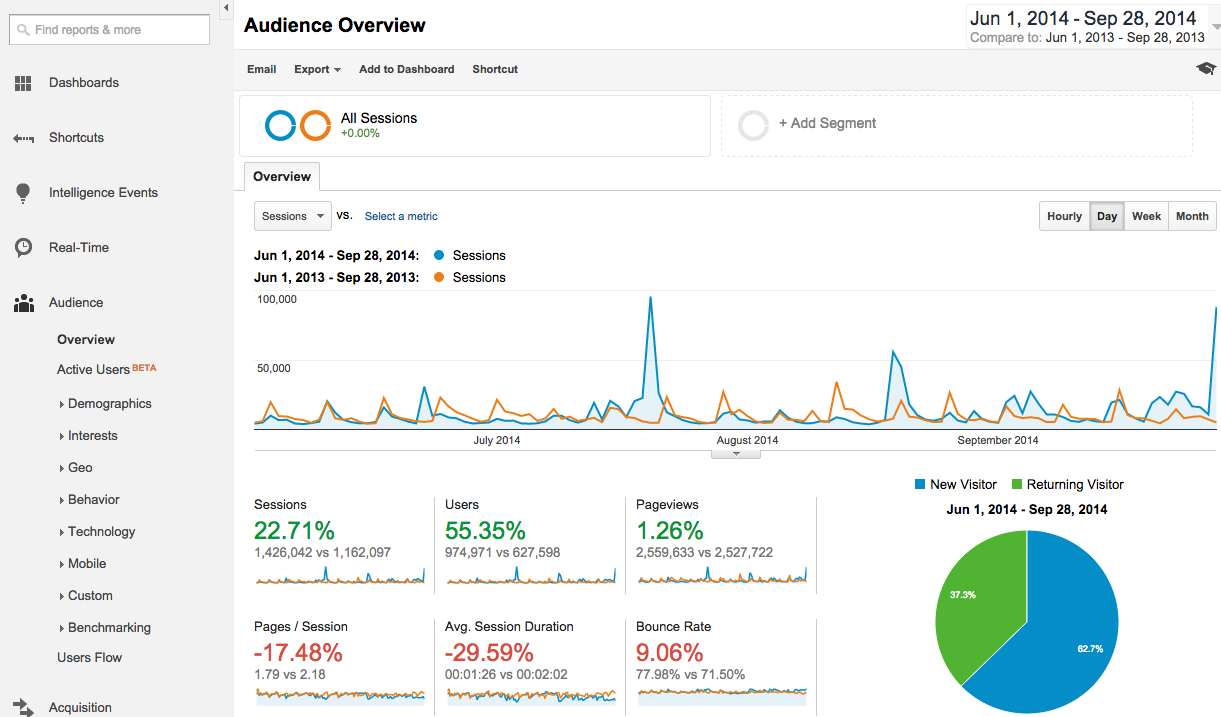Switch the graph to Month view
This screenshot has width=1221, height=717.
click(x=1191, y=216)
